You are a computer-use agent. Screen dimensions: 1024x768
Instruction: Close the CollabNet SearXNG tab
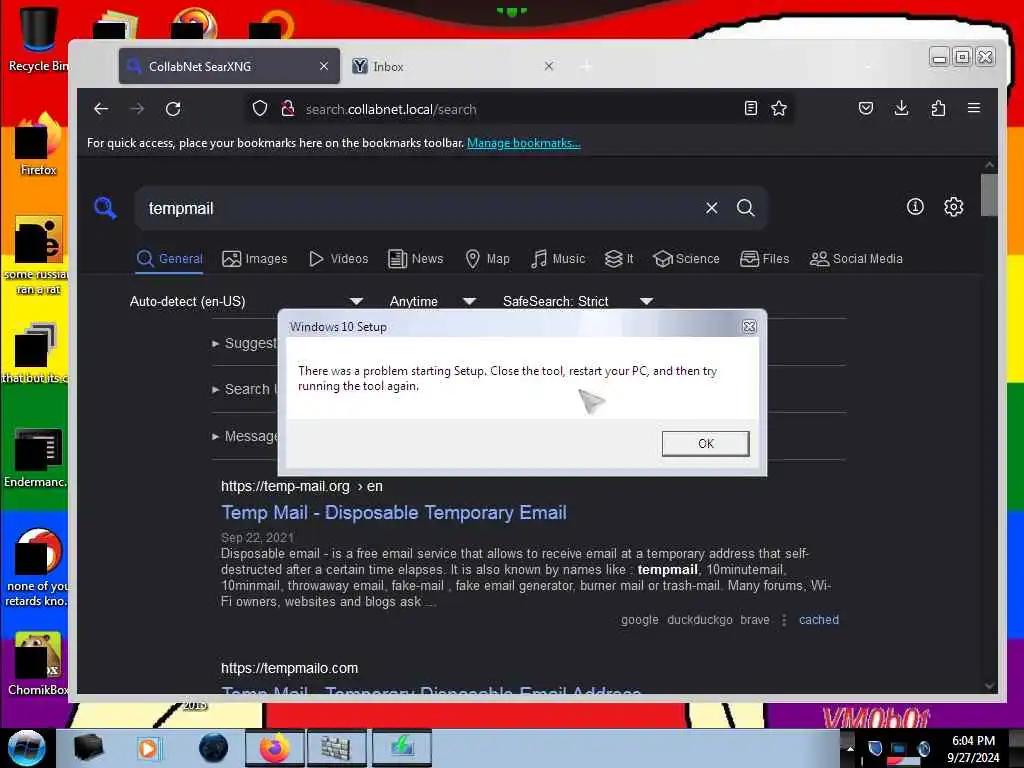click(323, 66)
